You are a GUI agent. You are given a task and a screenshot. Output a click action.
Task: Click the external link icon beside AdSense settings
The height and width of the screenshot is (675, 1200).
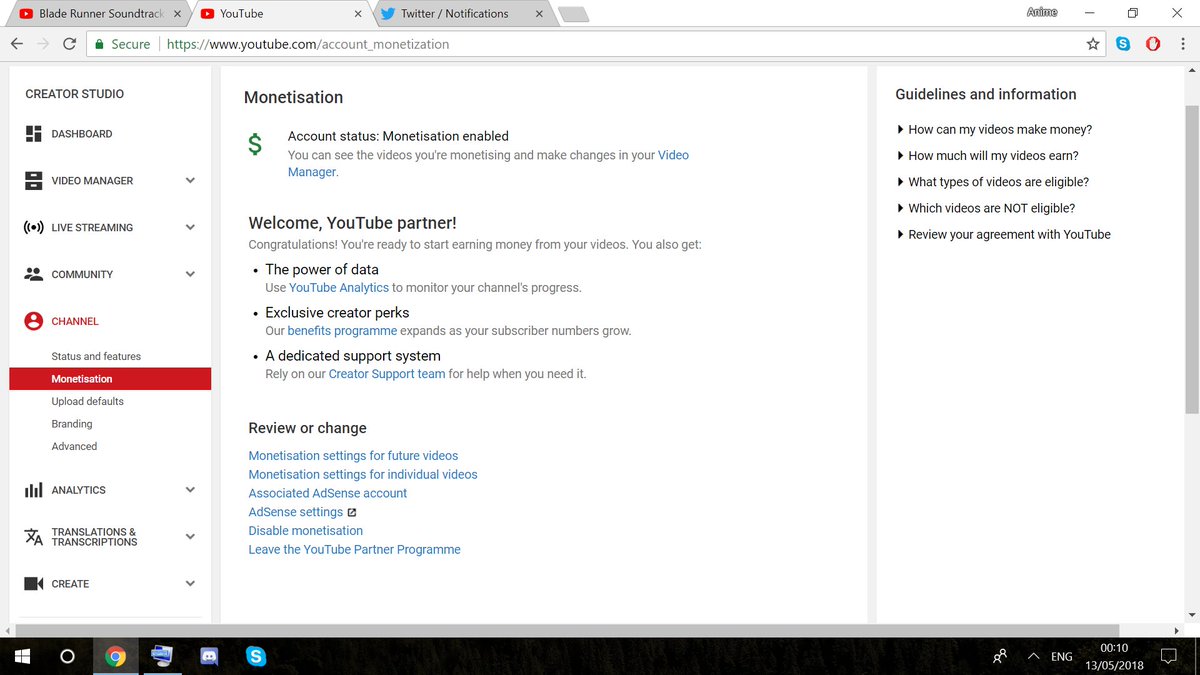[352, 512]
